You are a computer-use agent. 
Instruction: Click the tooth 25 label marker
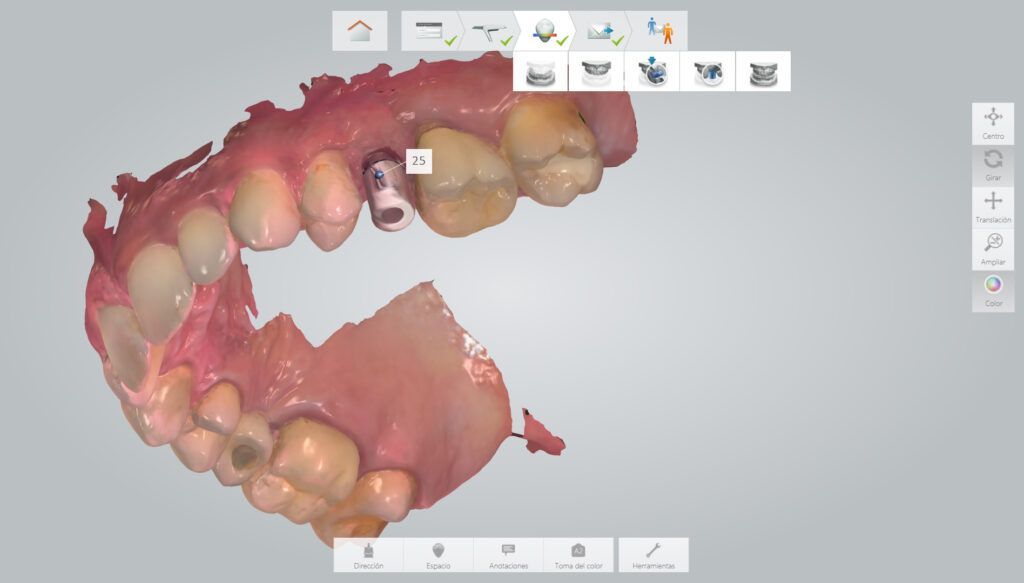point(418,160)
